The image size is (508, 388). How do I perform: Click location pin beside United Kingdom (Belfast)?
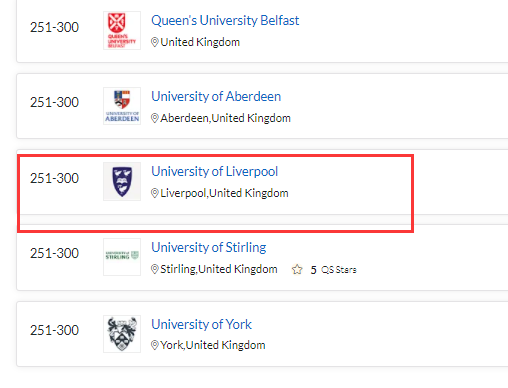(x=155, y=42)
